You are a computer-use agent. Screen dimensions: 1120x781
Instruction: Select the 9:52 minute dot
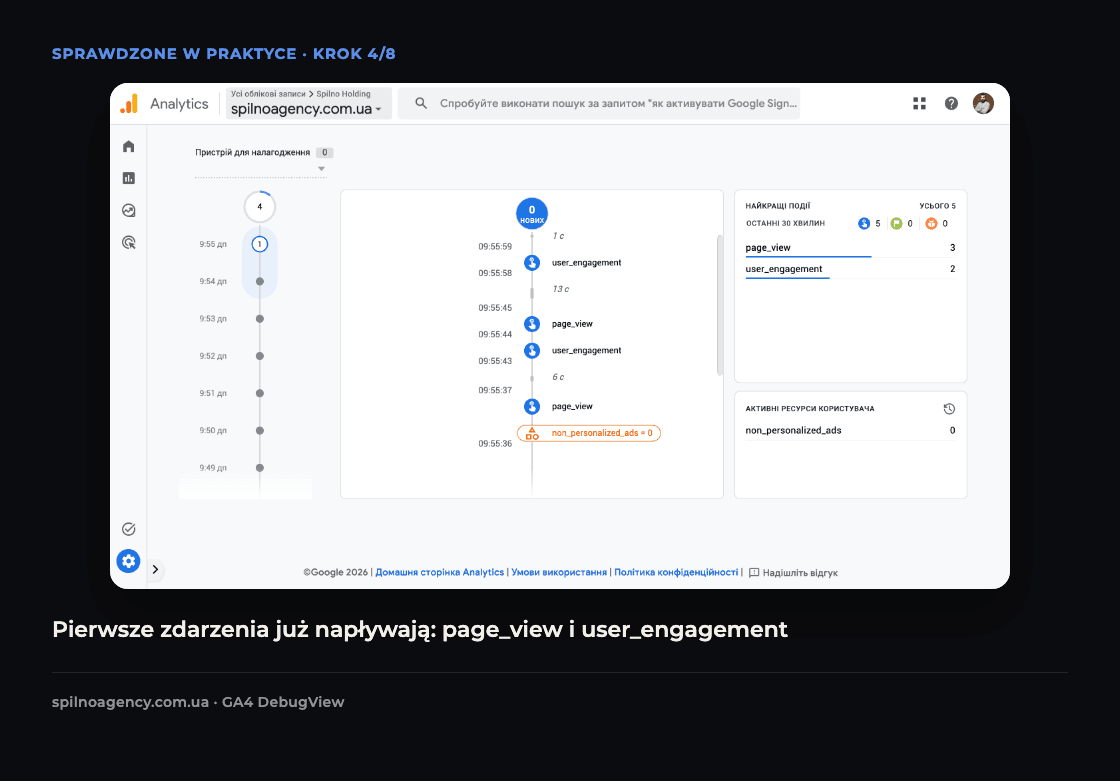point(260,356)
